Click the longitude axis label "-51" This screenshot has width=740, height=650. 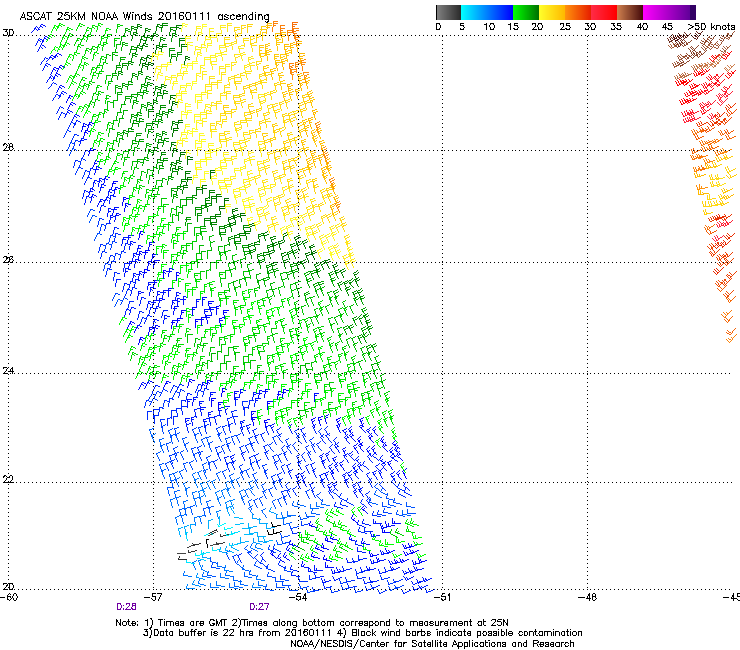tap(442, 597)
